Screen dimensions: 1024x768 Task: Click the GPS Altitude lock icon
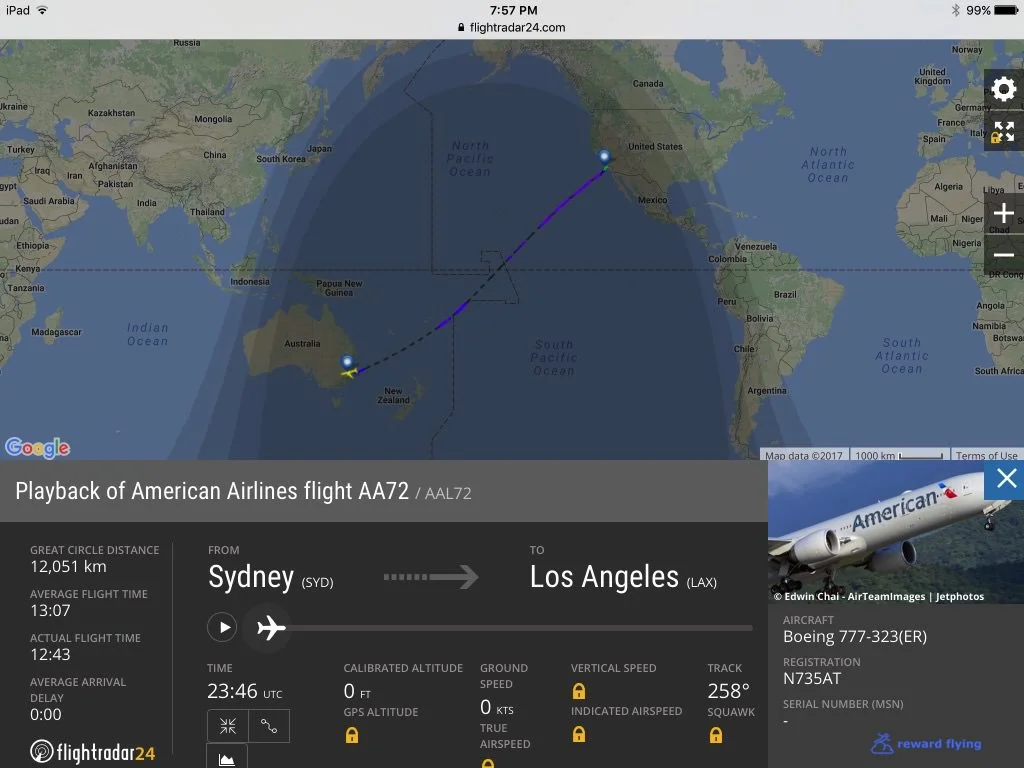(x=351, y=736)
